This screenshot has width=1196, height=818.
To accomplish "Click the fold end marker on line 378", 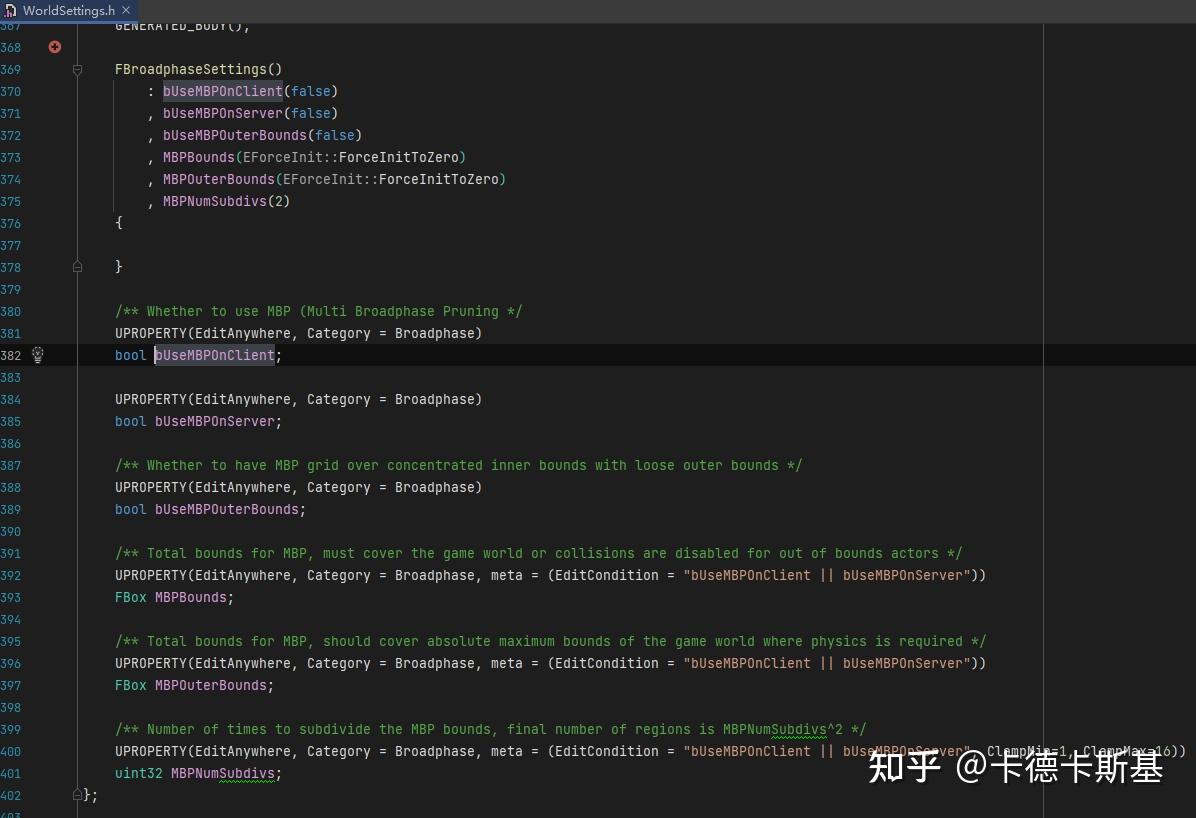I will 77,267.
